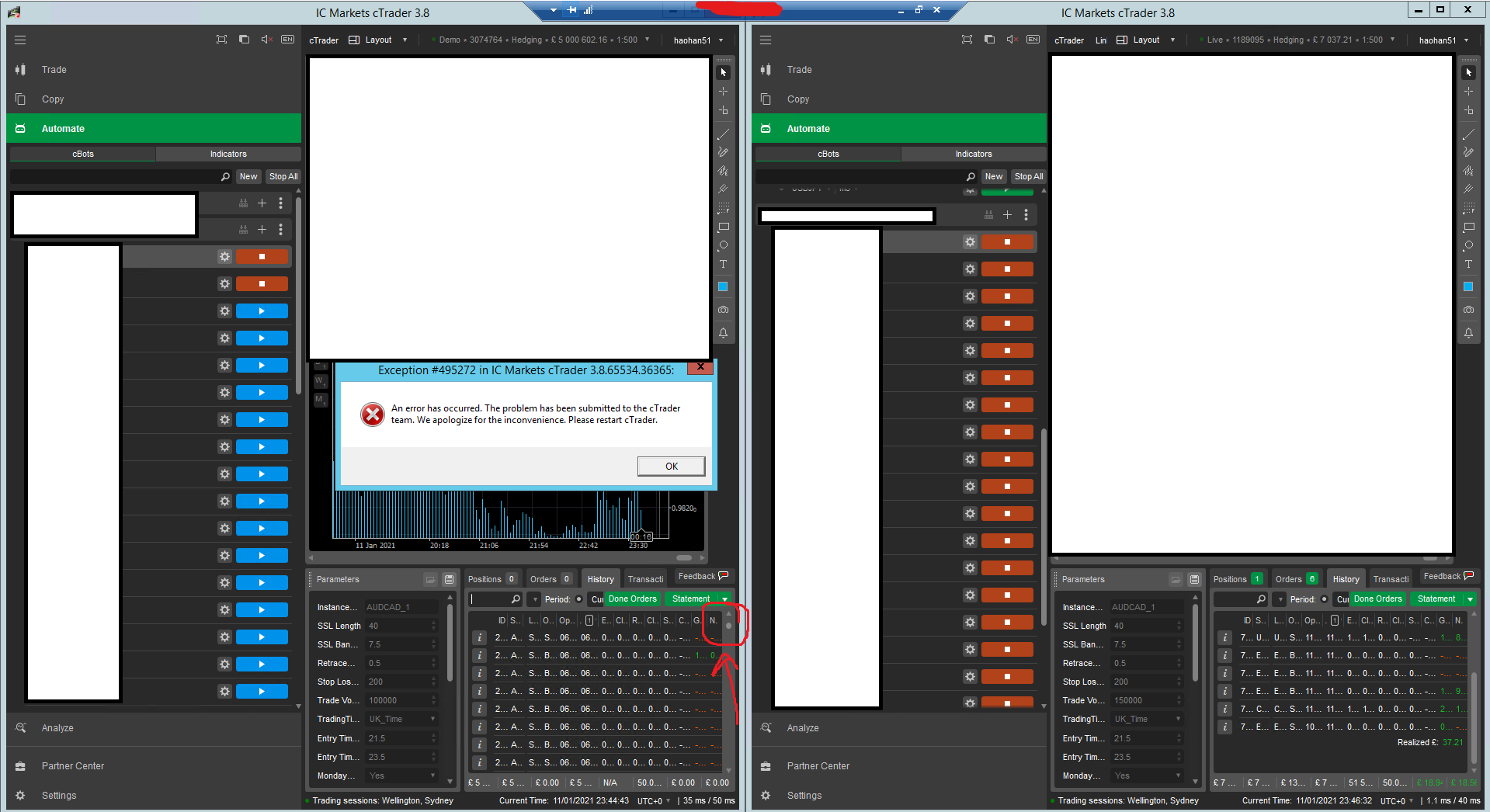The width and height of the screenshot is (1490, 812).
Task: Click the Demo chart horizontal scrollbar thumb
Action: (684, 557)
